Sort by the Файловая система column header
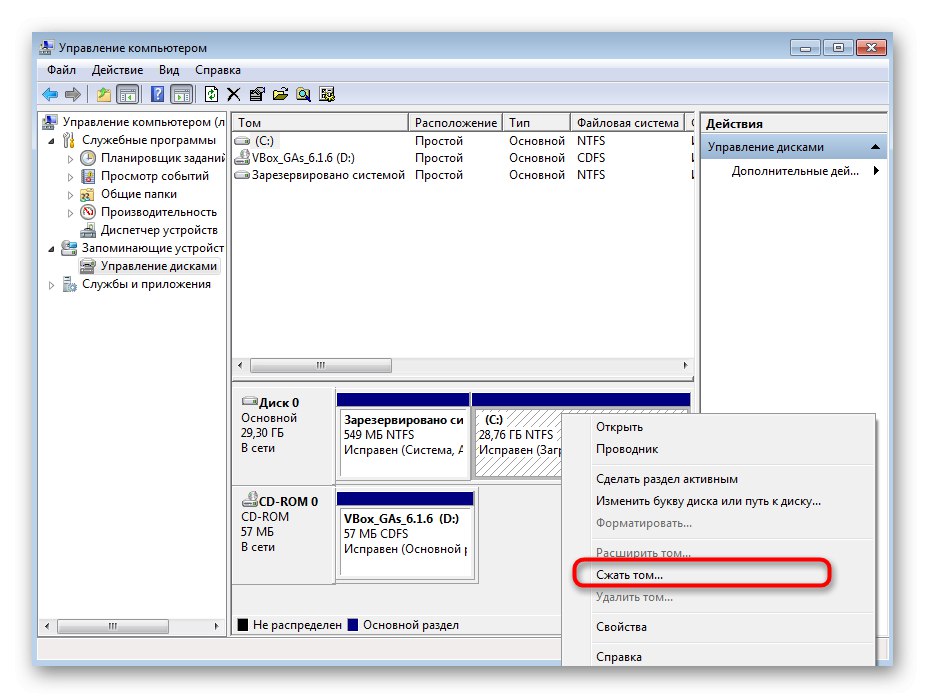Image resolution: width=925 pixels, height=698 pixels. (x=628, y=122)
